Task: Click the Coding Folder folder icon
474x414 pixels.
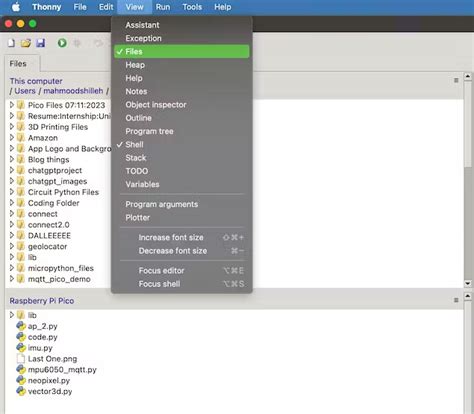Action: click(21, 203)
